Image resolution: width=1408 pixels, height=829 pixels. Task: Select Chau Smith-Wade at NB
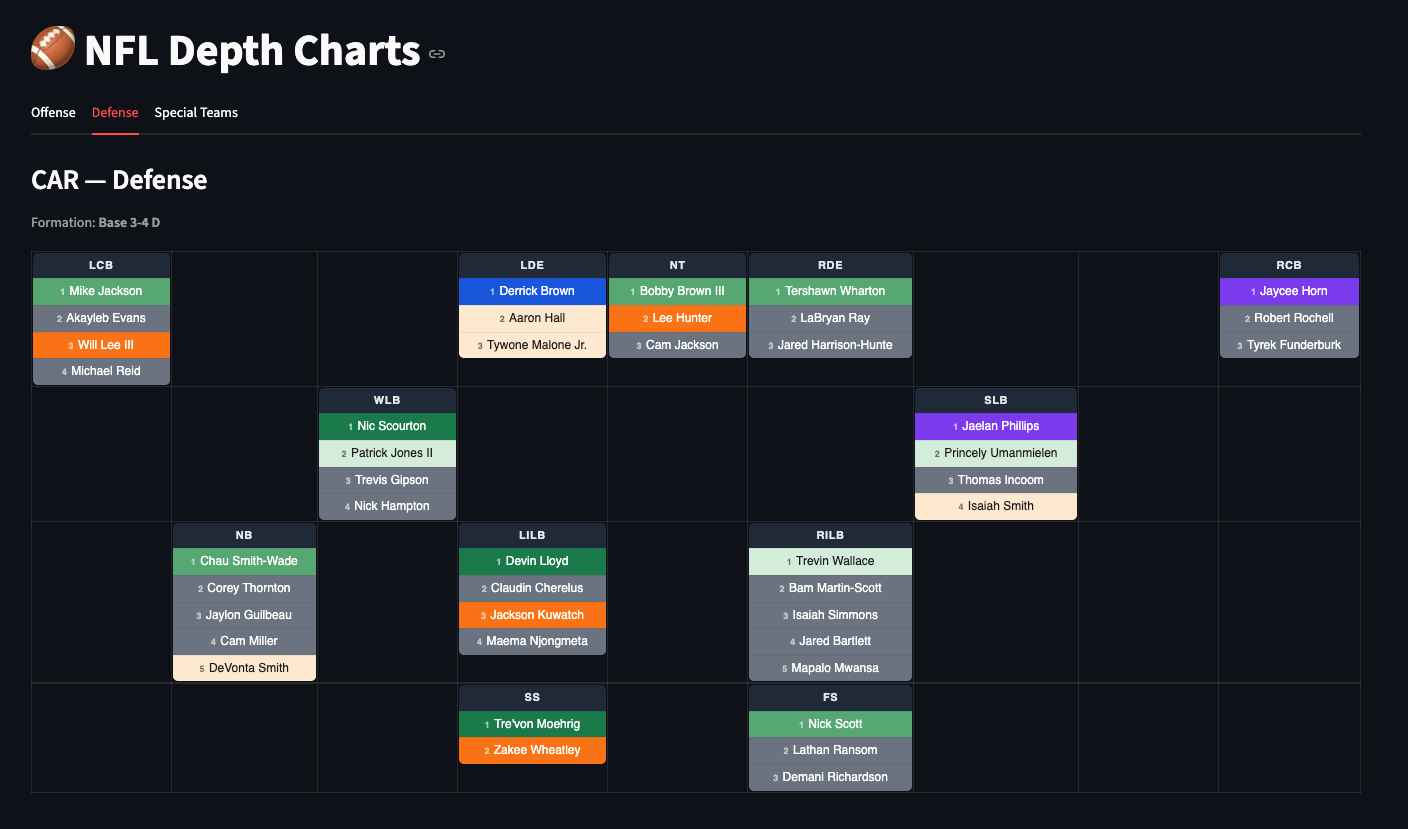click(x=244, y=561)
